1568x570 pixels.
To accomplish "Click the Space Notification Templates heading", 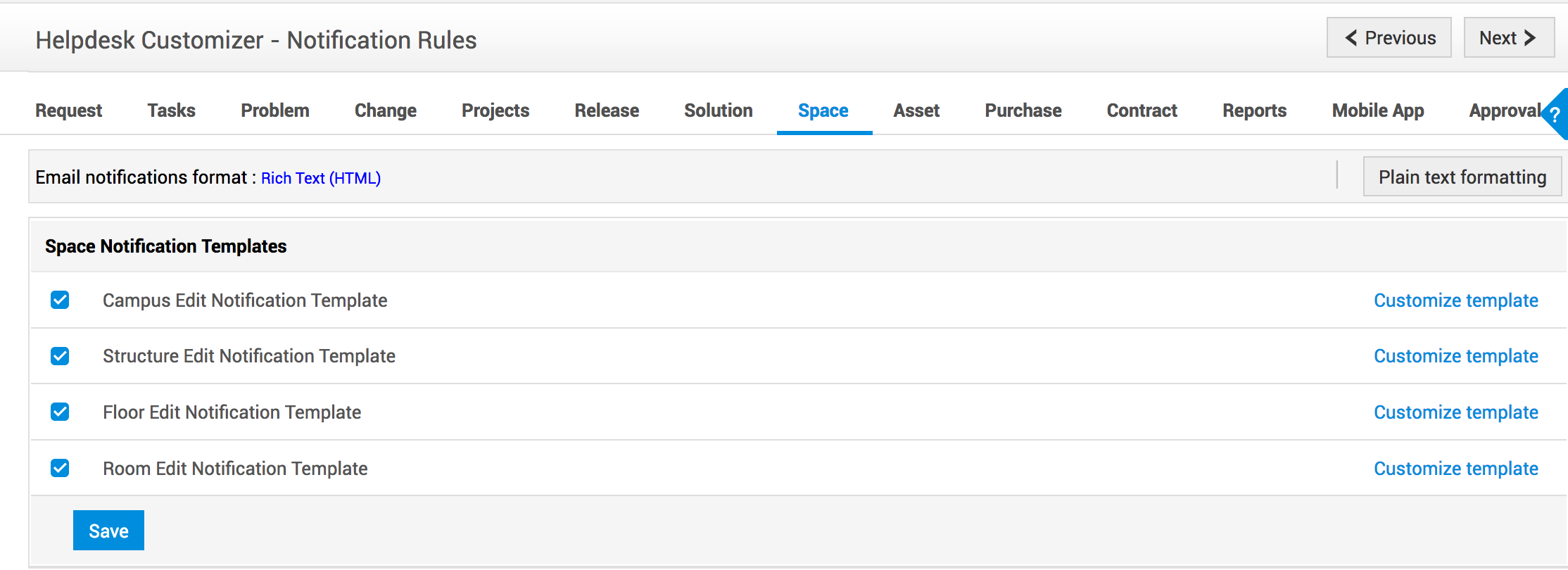I will point(166,246).
